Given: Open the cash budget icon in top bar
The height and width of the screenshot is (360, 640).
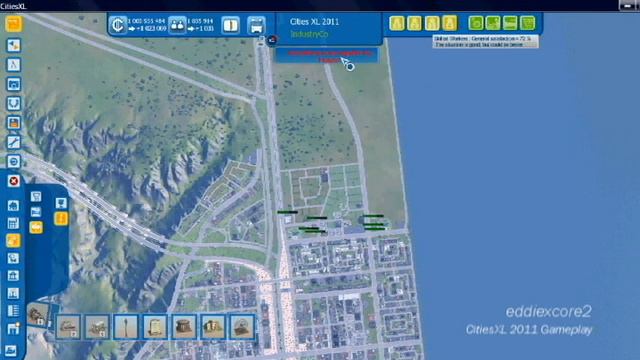Looking at the screenshot, I should tap(118, 25).
